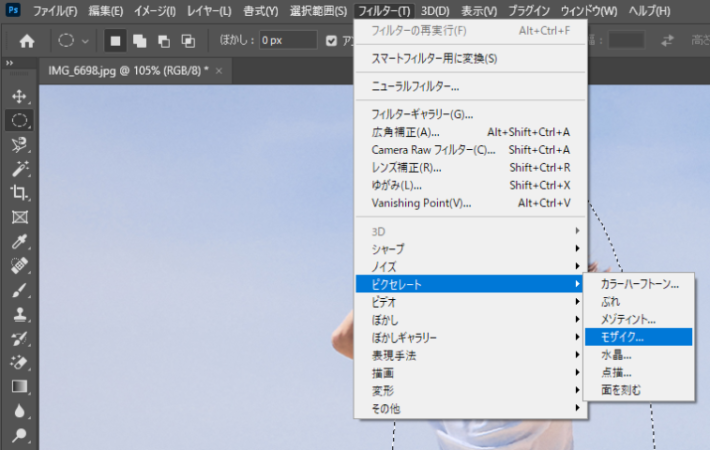Open the プラグイン menu

528,10
